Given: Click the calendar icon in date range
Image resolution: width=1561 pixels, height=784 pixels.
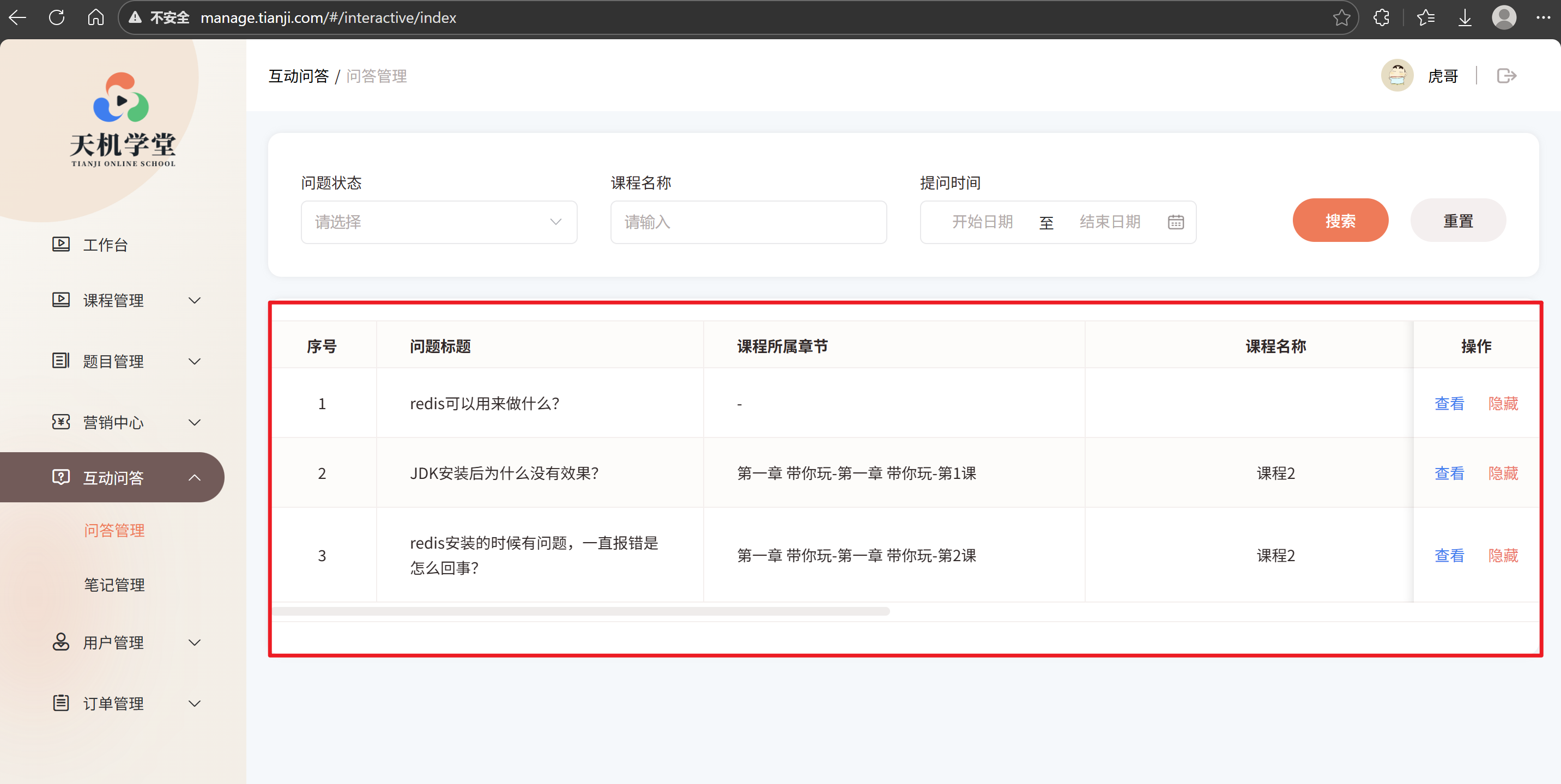Looking at the screenshot, I should tap(1175, 222).
